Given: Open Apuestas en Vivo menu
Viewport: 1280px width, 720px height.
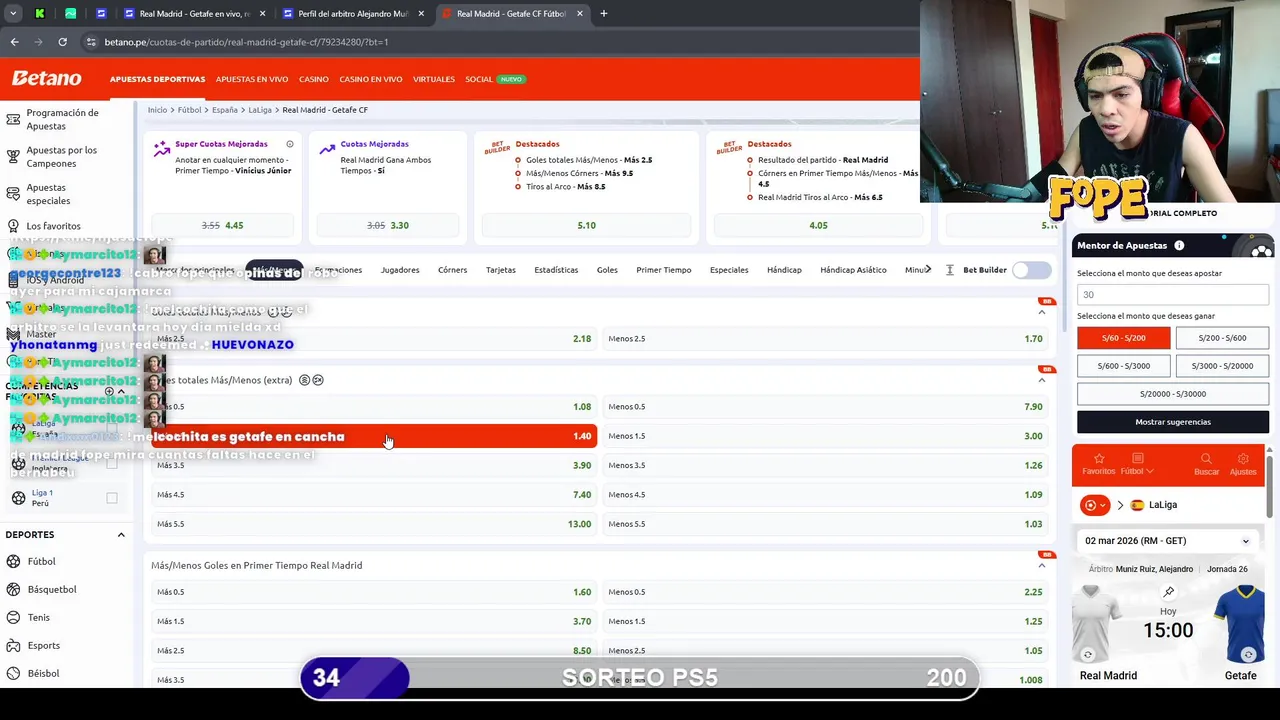Looking at the screenshot, I should pyautogui.click(x=252, y=79).
